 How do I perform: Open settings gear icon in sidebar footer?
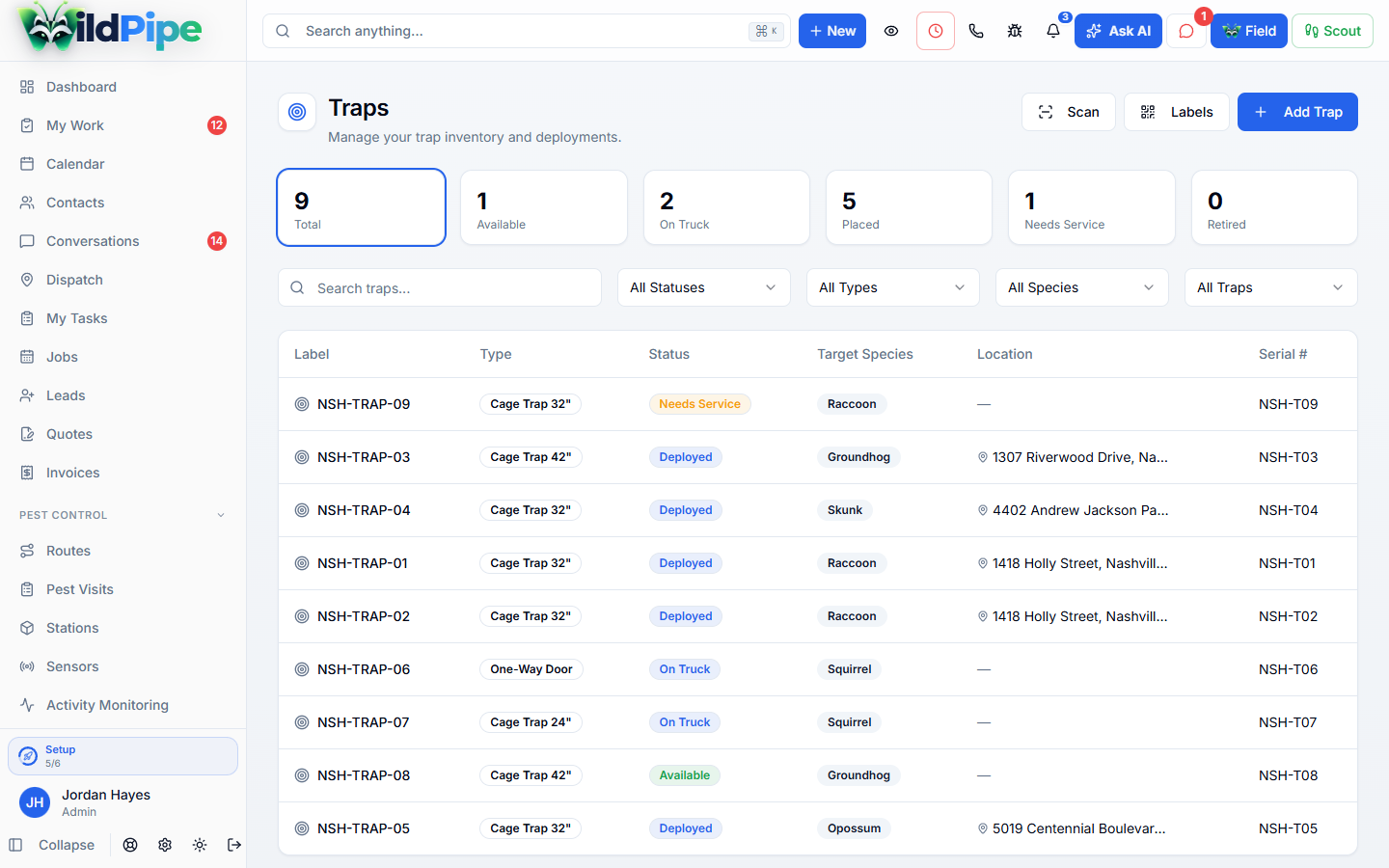[165, 845]
